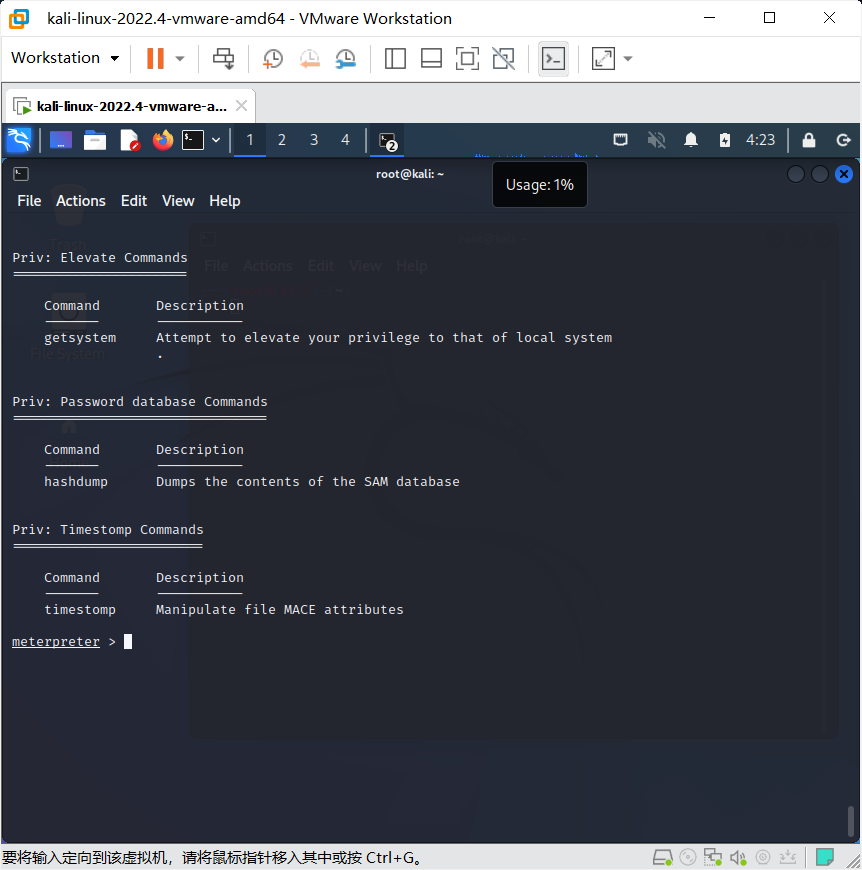Expand the terminal launcher dropdown

point(216,140)
